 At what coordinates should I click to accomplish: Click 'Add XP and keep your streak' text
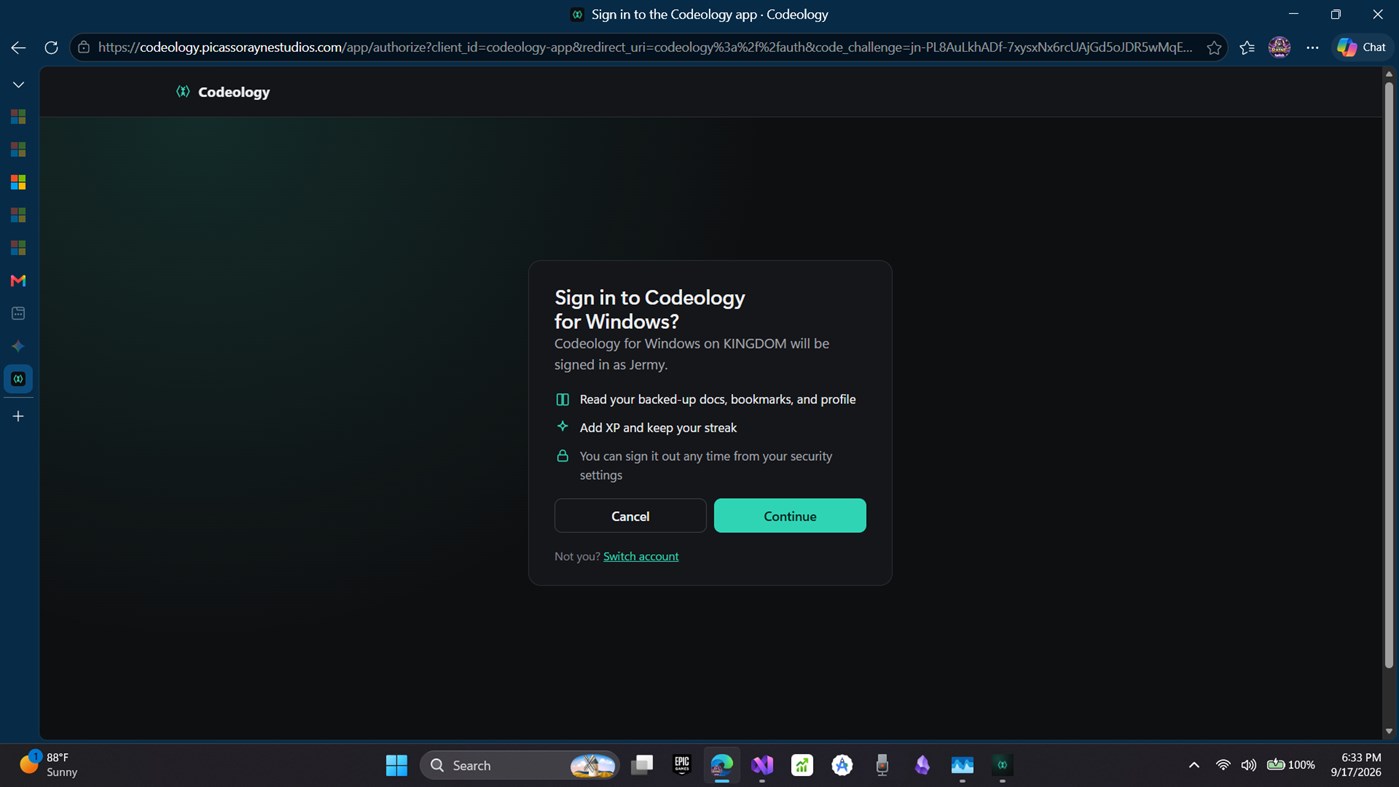coord(658,427)
